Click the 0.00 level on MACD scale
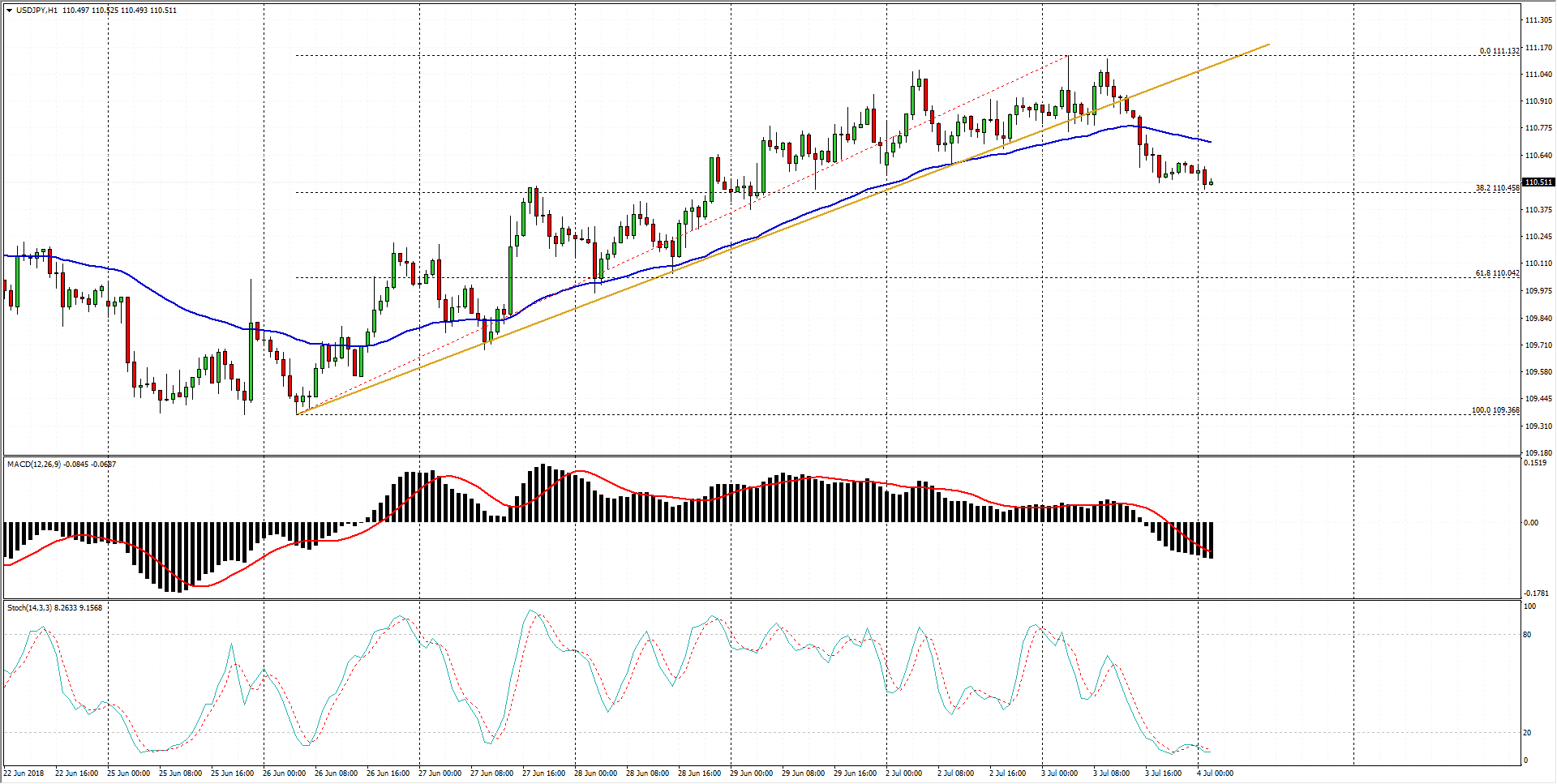 click(x=1530, y=523)
